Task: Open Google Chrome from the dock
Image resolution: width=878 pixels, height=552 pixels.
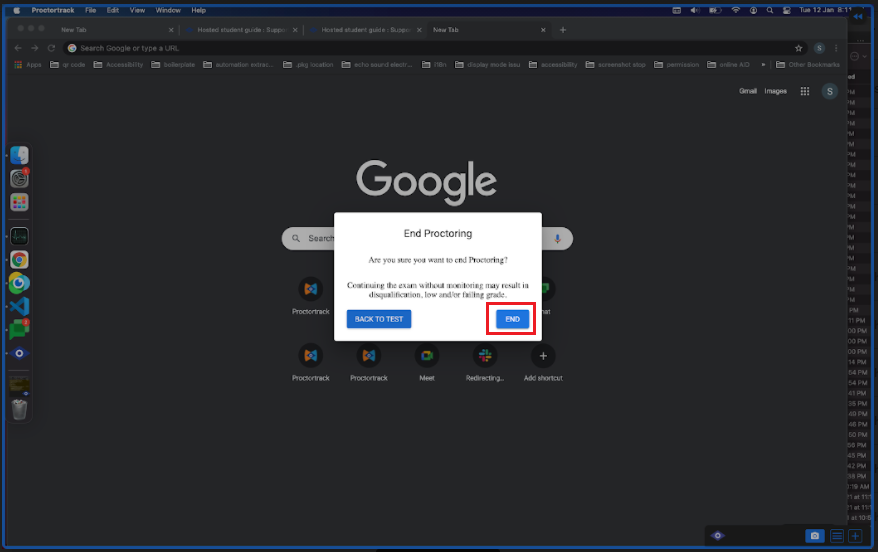Action: (19, 260)
